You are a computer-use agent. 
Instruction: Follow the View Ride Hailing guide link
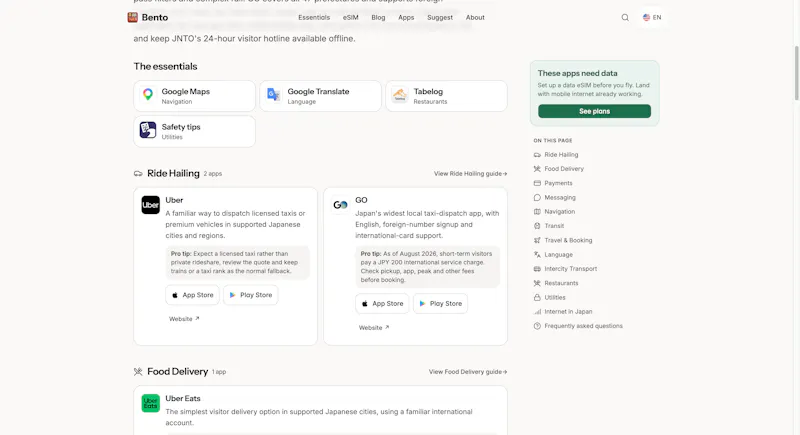pos(470,173)
